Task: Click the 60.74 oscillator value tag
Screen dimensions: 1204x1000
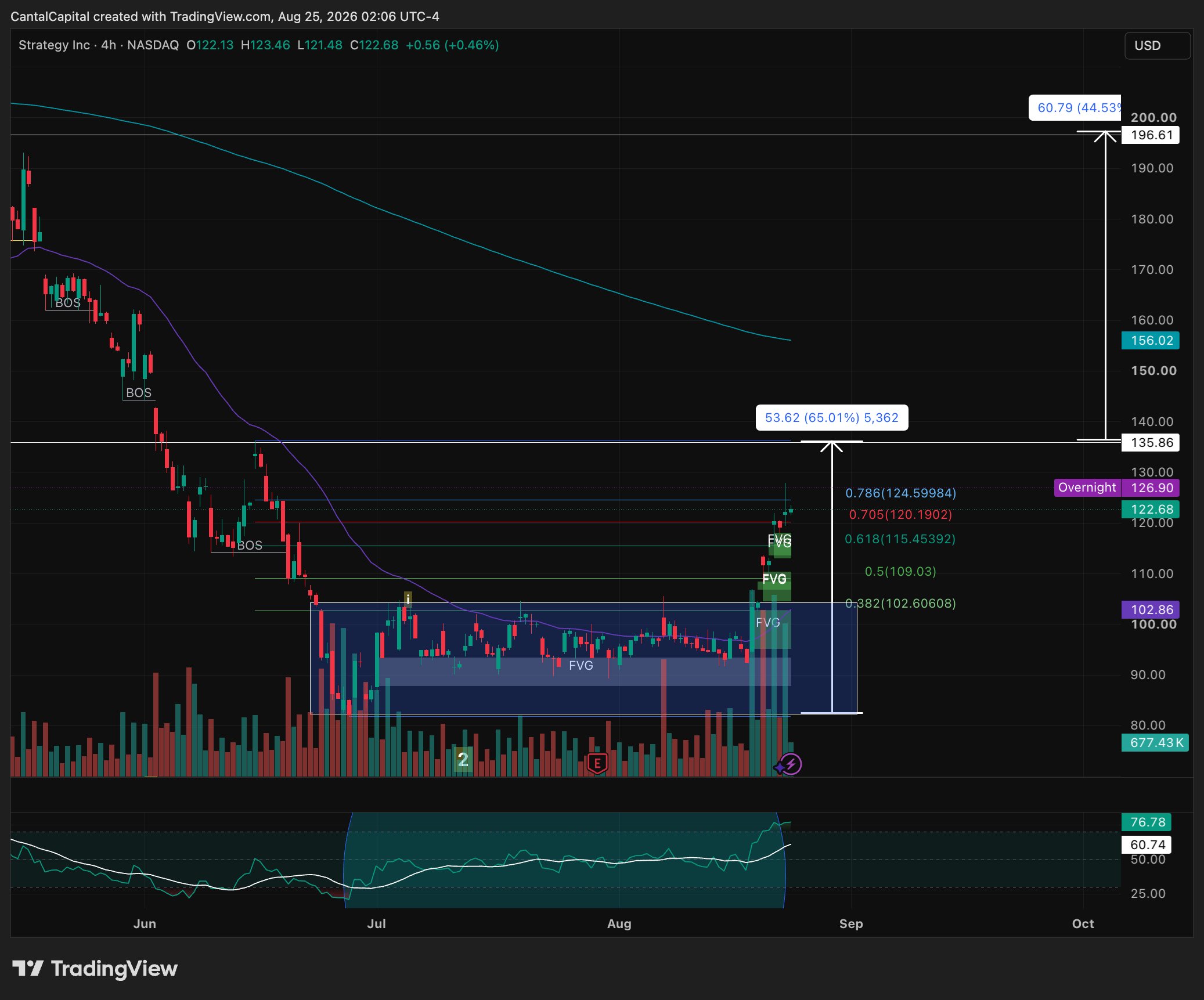Action: point(1147,845)
